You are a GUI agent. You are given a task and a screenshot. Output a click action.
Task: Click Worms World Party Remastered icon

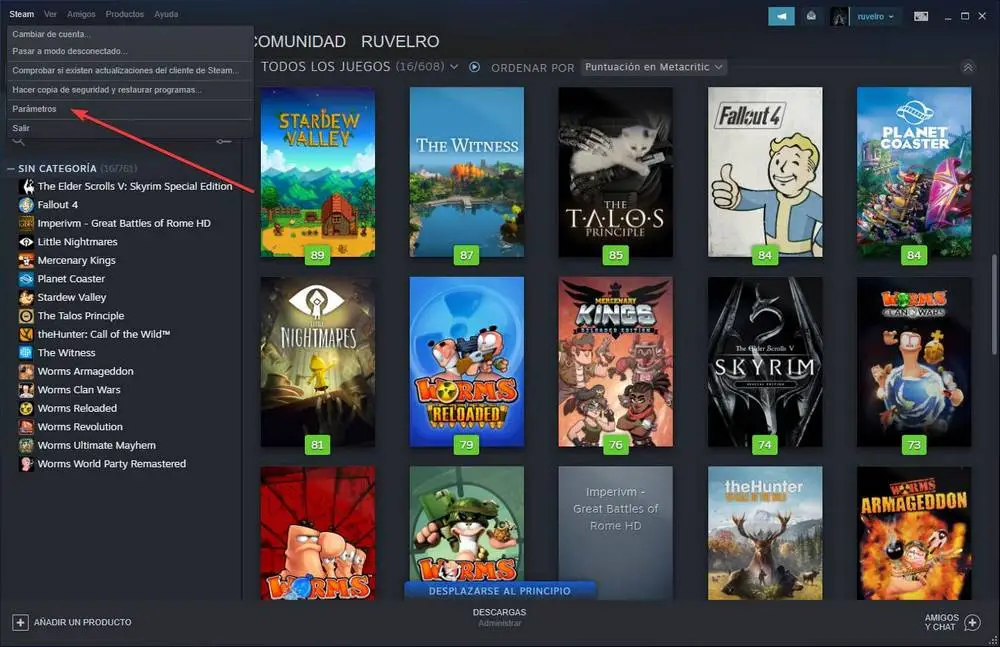(26, 464)
